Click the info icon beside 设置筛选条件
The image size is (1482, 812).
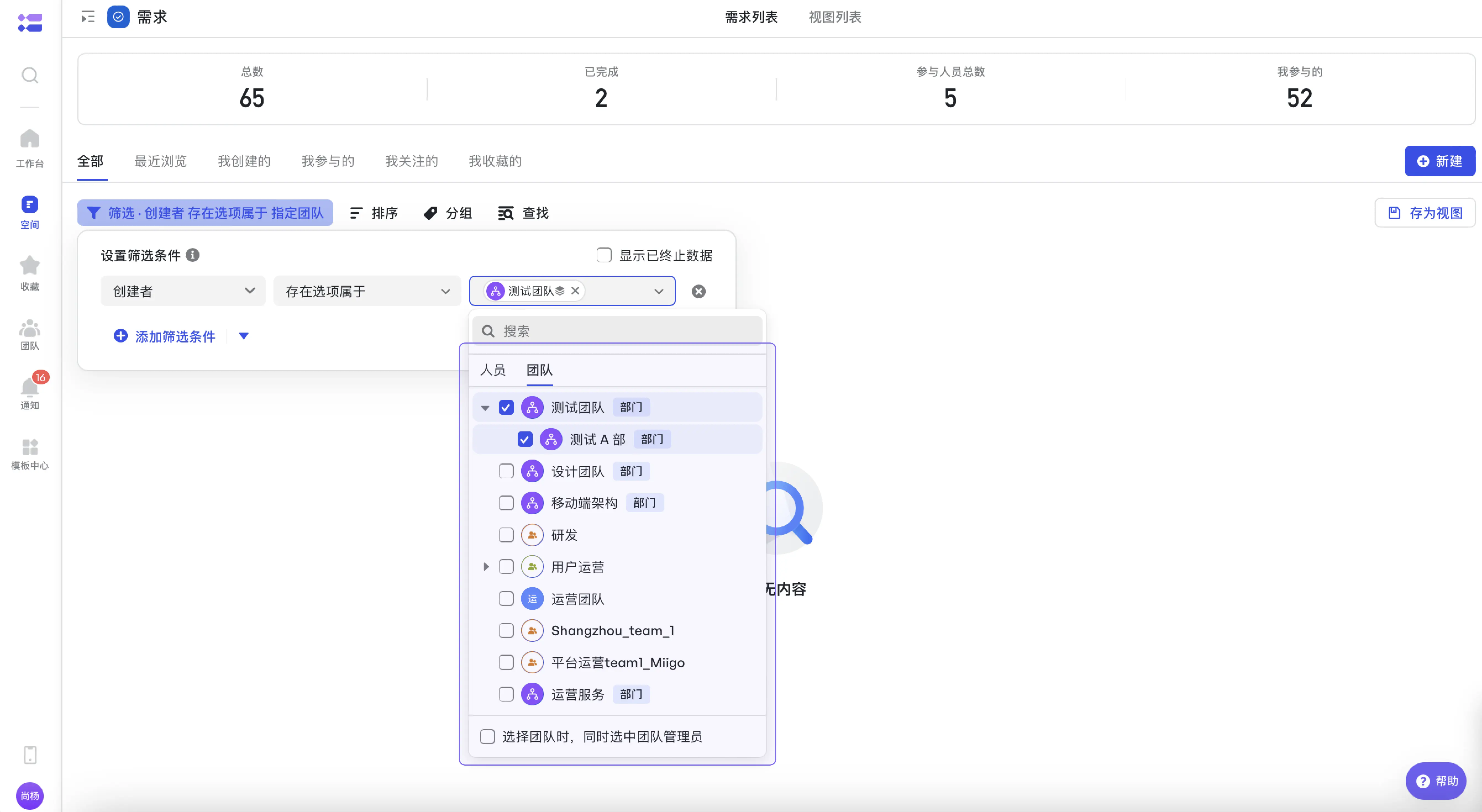[x=193, y=255]
